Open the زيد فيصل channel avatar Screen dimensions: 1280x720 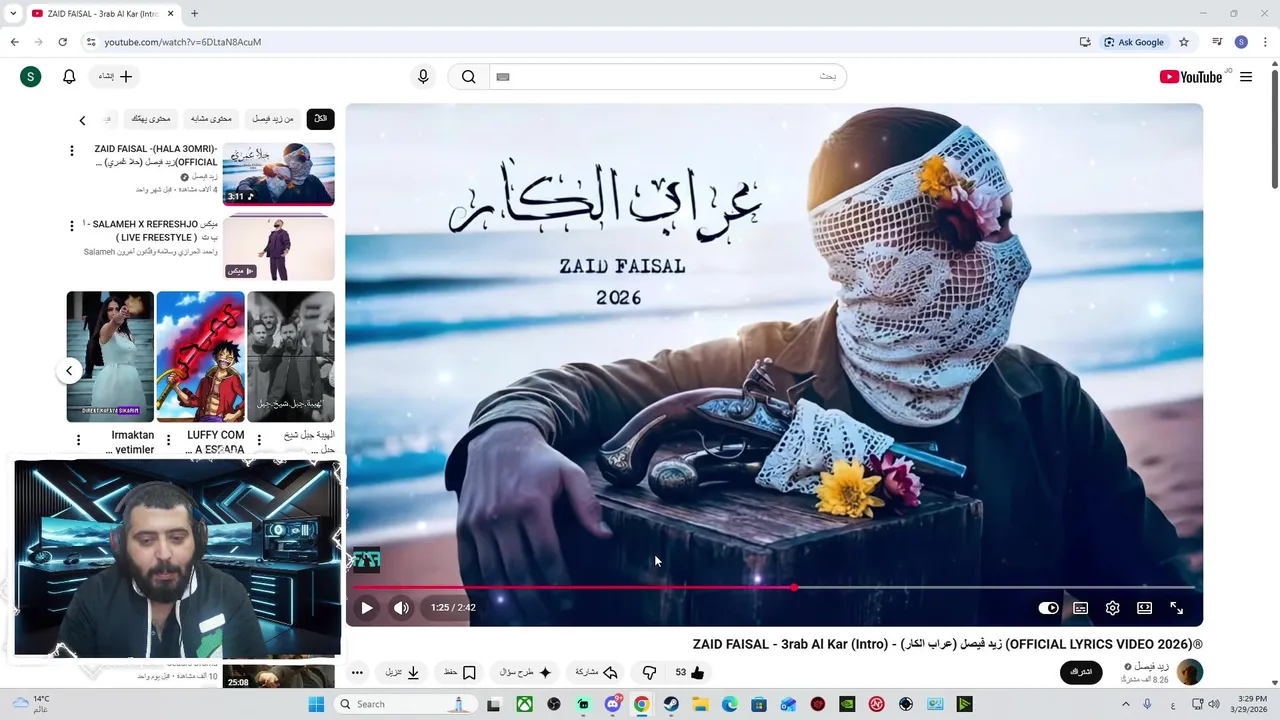tap(1190, 672)
